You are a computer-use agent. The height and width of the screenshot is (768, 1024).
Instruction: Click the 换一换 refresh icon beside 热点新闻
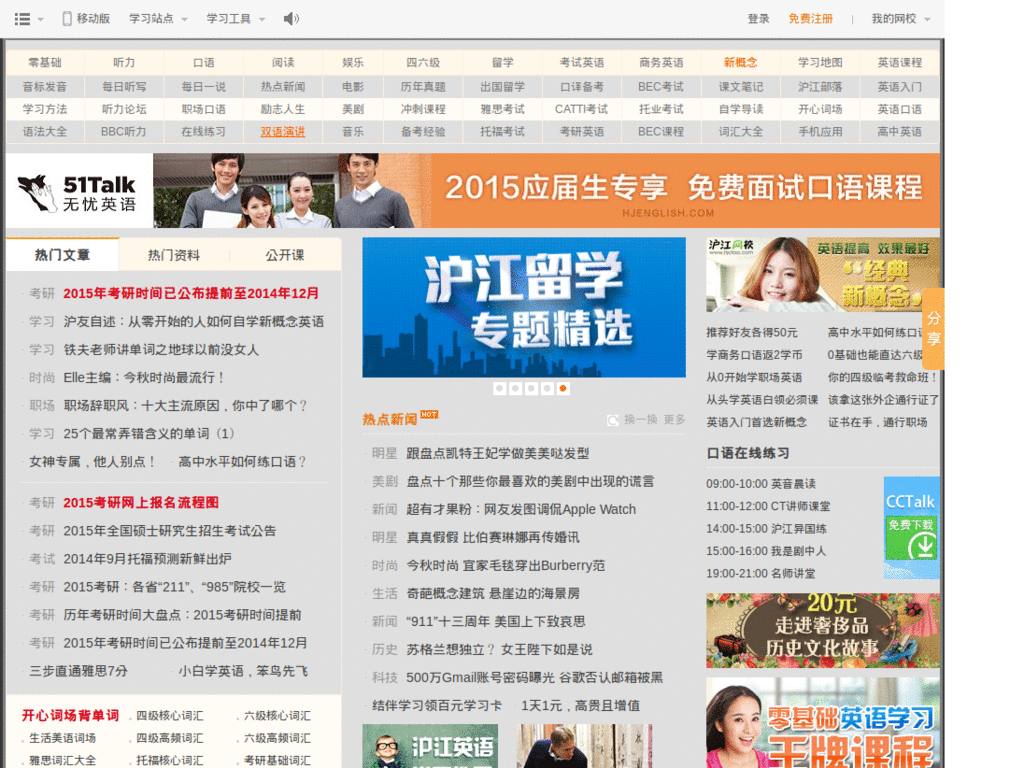[613, 420]
